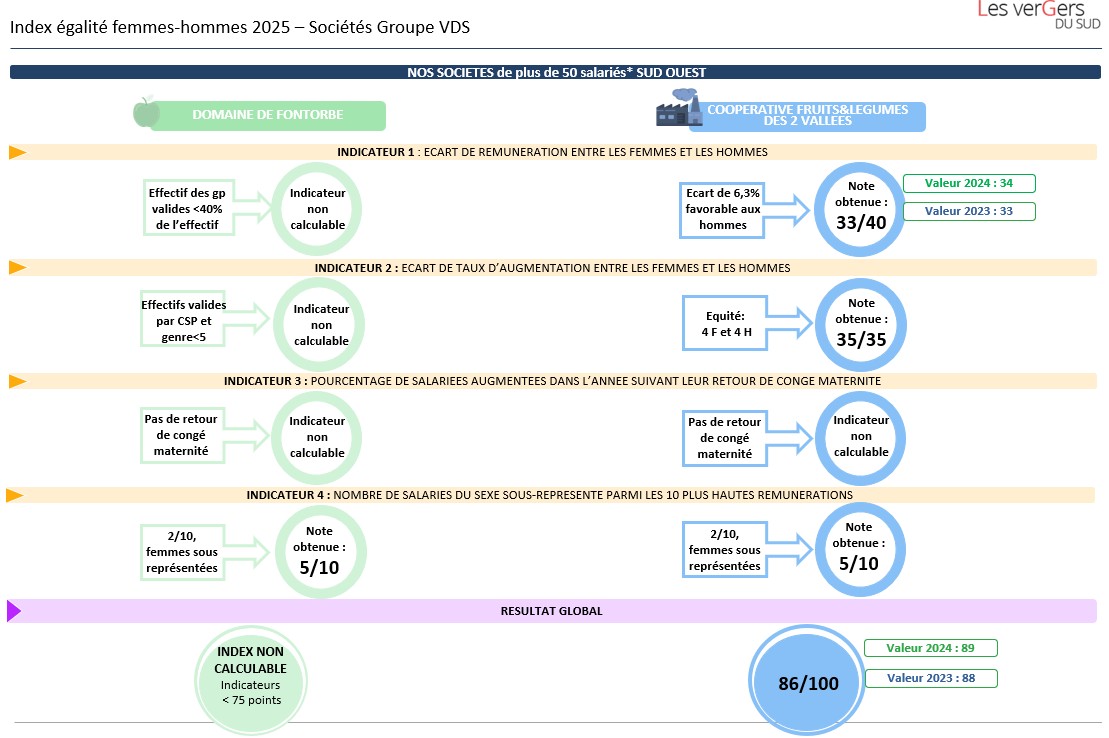Click the Valeur 2024 : 34 box
This screenshot has width=1109, height=738.
coord(969,183)
